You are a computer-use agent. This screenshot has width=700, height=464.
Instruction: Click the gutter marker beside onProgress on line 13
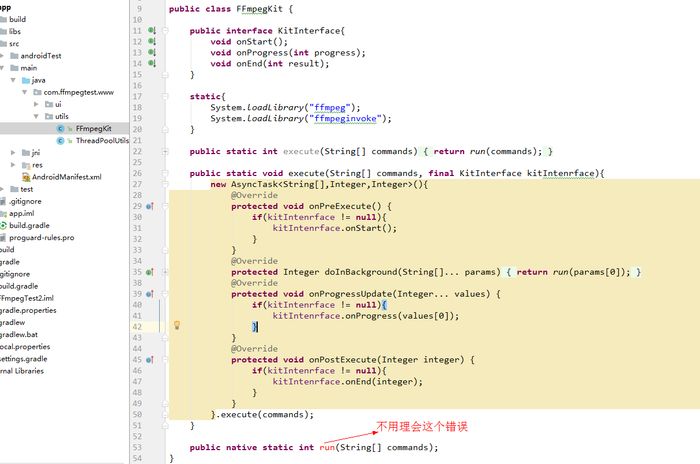coord(152,52)
